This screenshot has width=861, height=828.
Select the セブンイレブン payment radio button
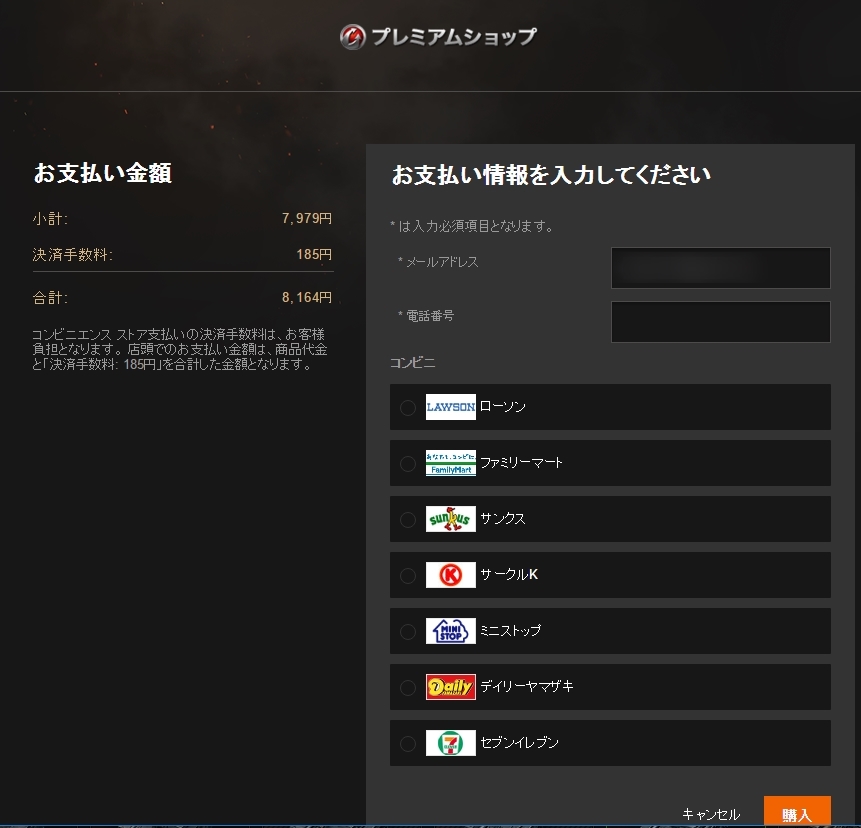click(408, 743)
